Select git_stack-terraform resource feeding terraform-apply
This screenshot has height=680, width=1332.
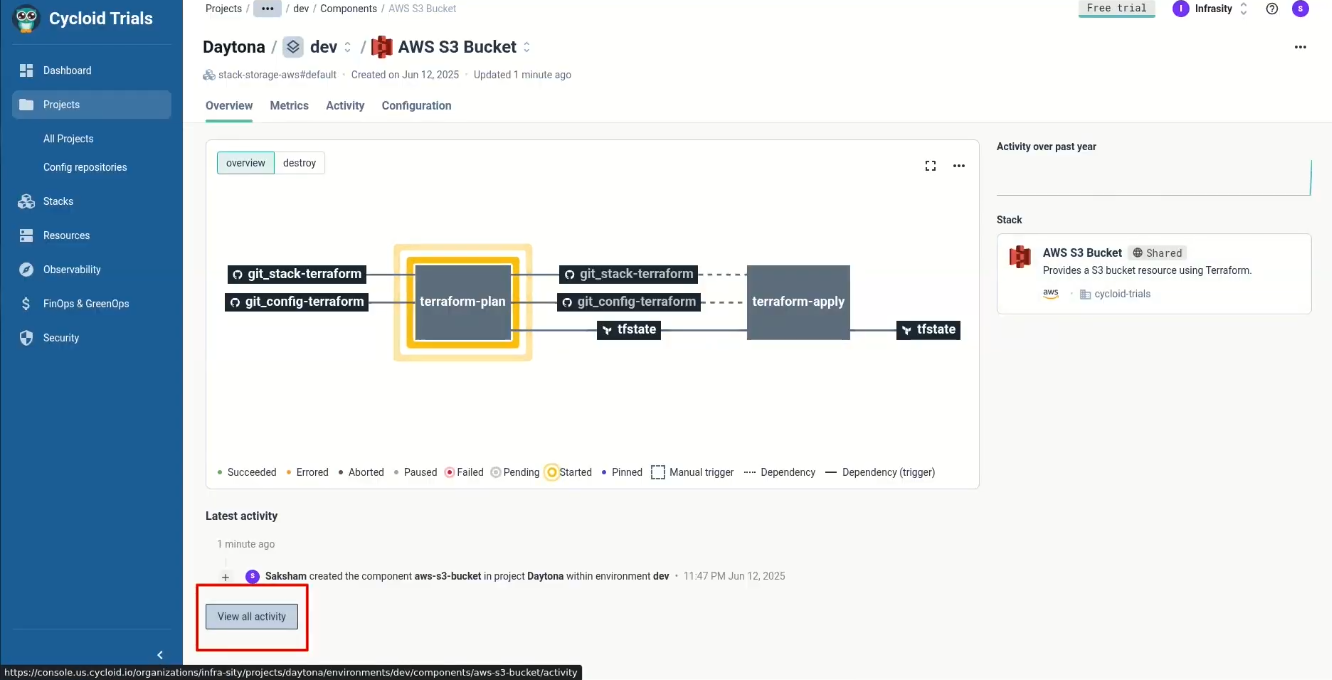point(628,274)
